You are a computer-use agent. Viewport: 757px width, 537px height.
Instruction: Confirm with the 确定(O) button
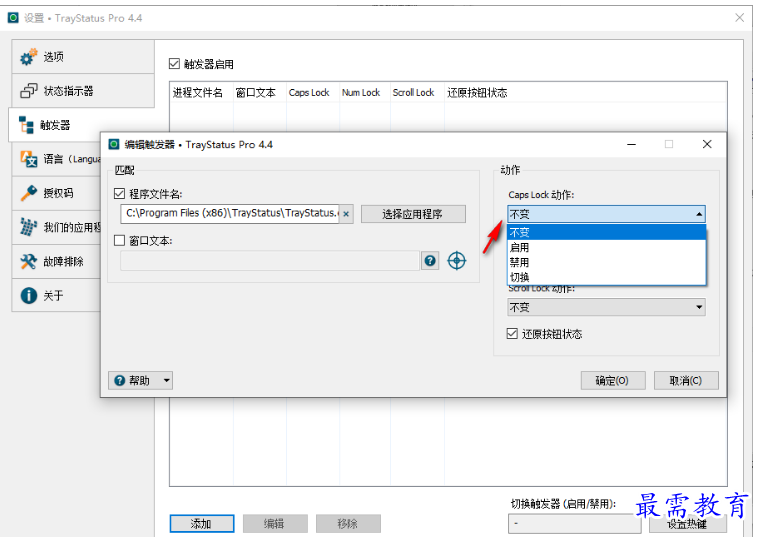[613, 381]
